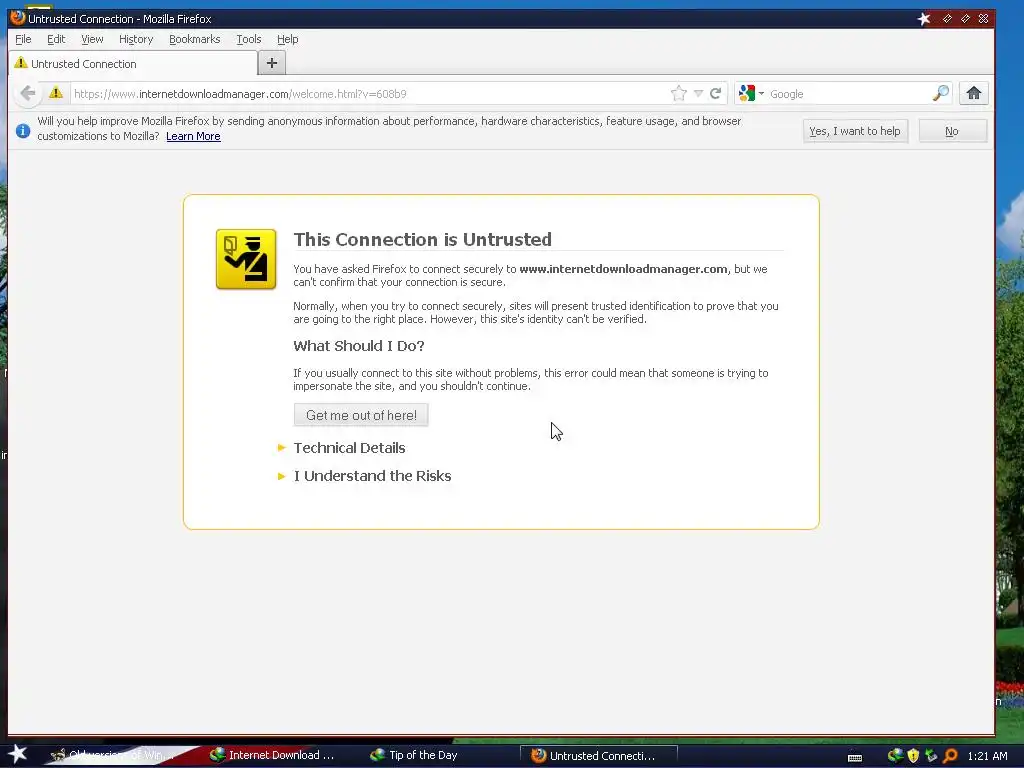Click the Firefox logo in title bar

(x=18, y=18)
